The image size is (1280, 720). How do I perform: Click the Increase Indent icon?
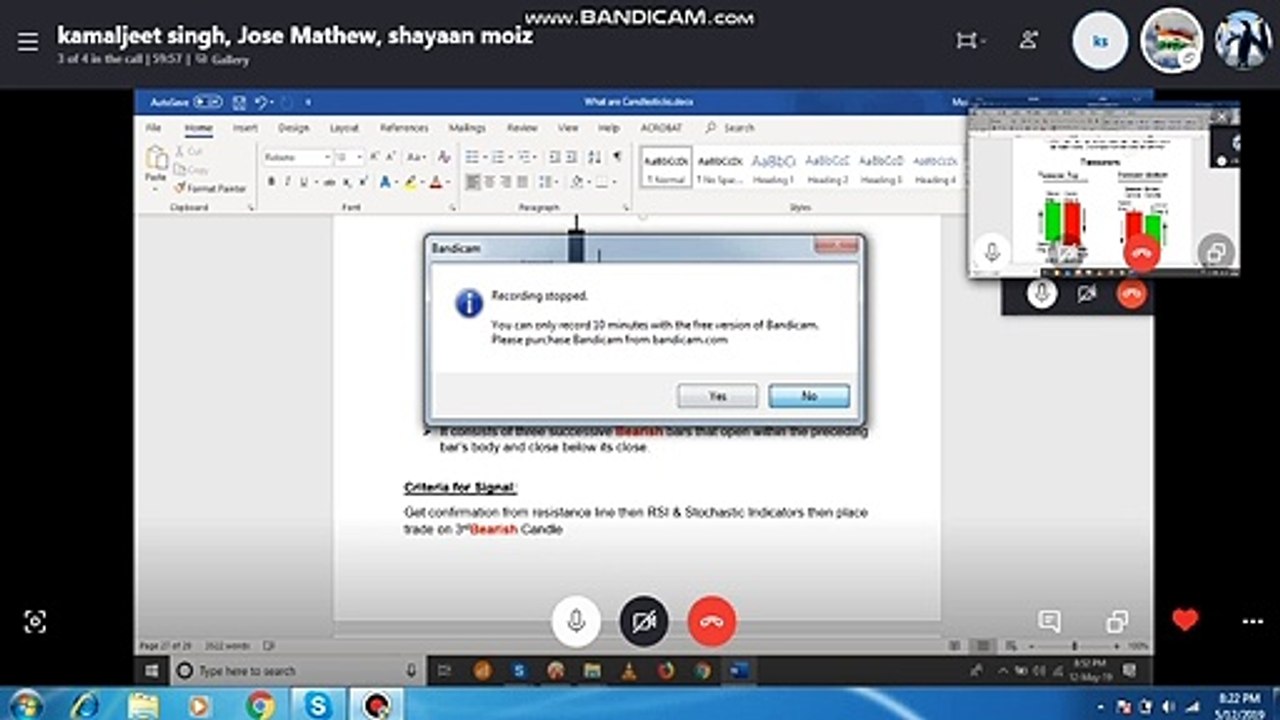571,157
